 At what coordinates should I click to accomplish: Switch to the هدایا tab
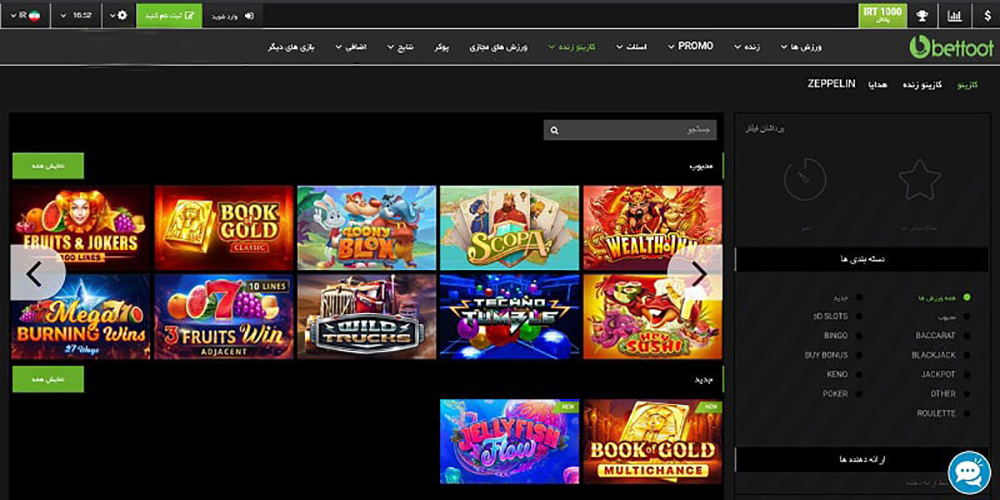[x=878, y=84]
